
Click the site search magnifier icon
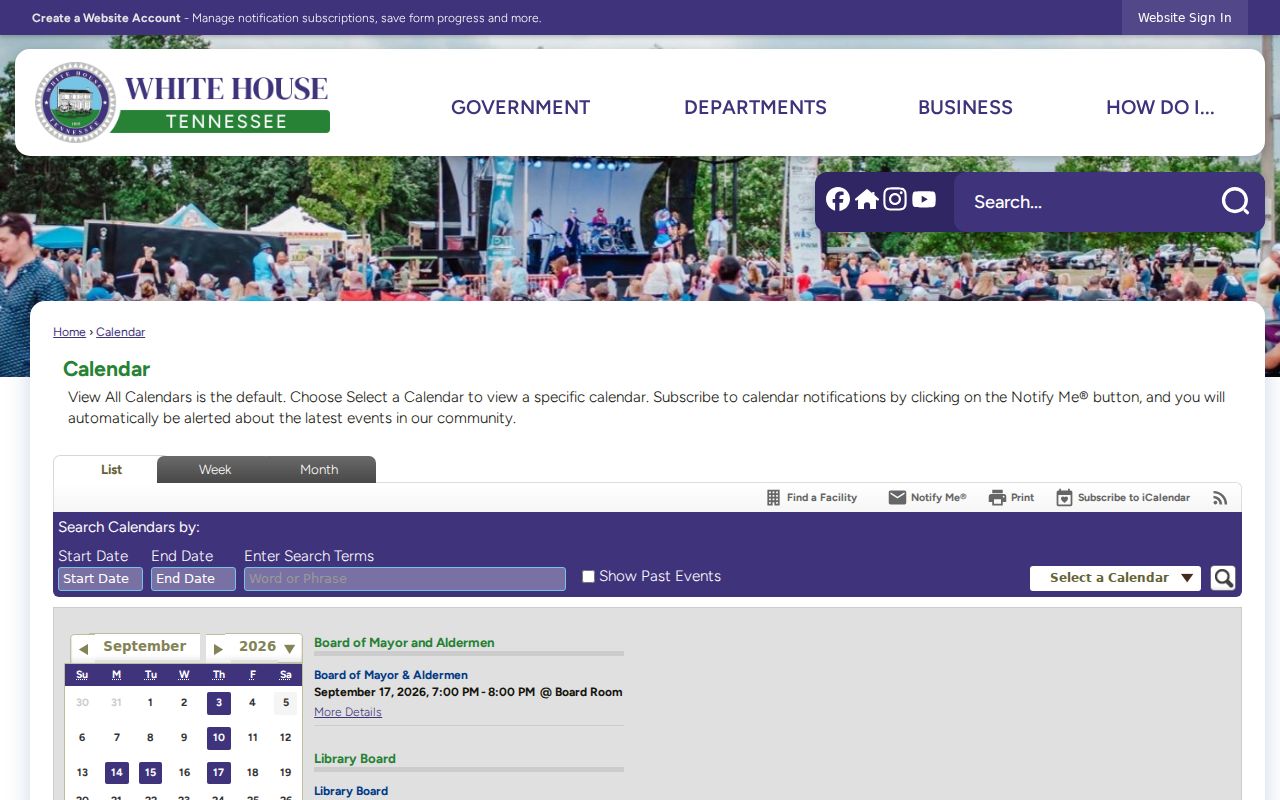[1235, 201]
